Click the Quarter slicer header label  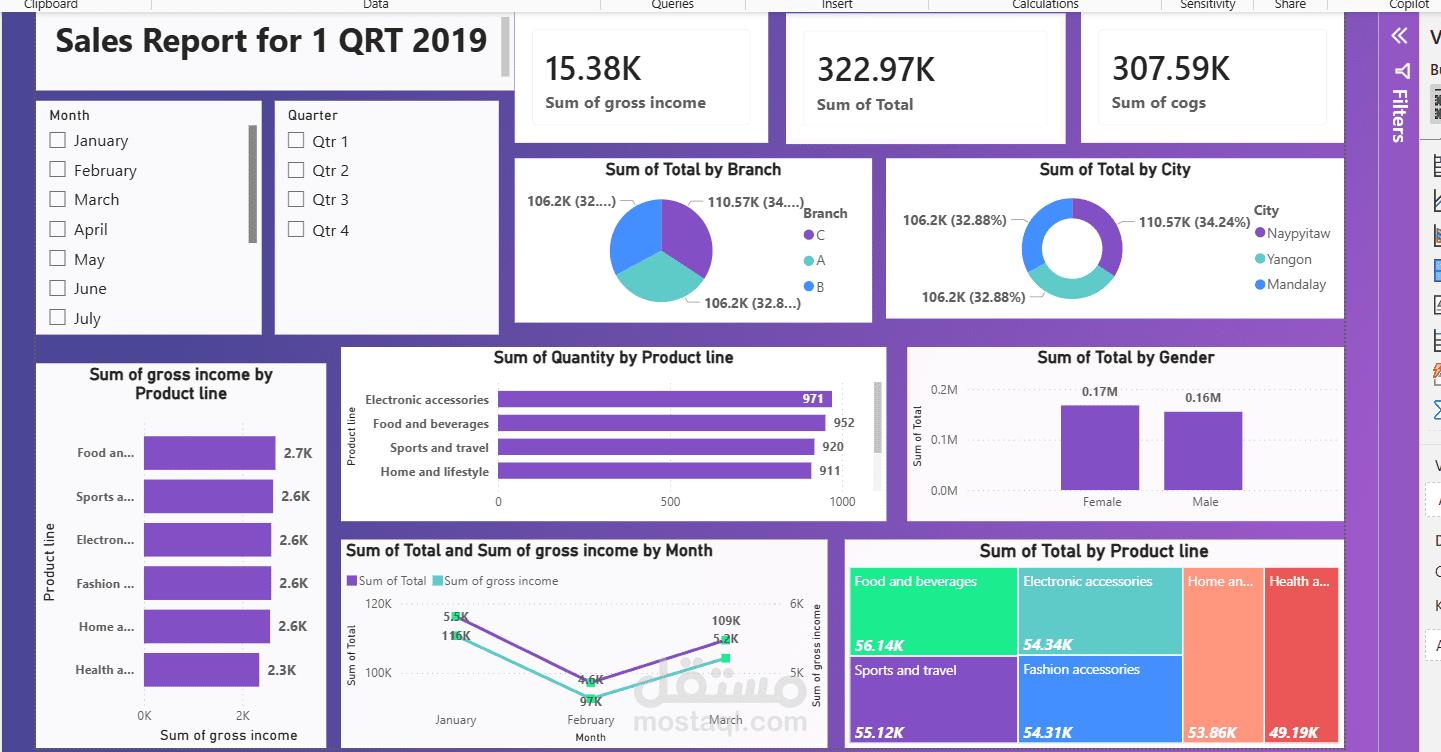[x=313, y=115]
